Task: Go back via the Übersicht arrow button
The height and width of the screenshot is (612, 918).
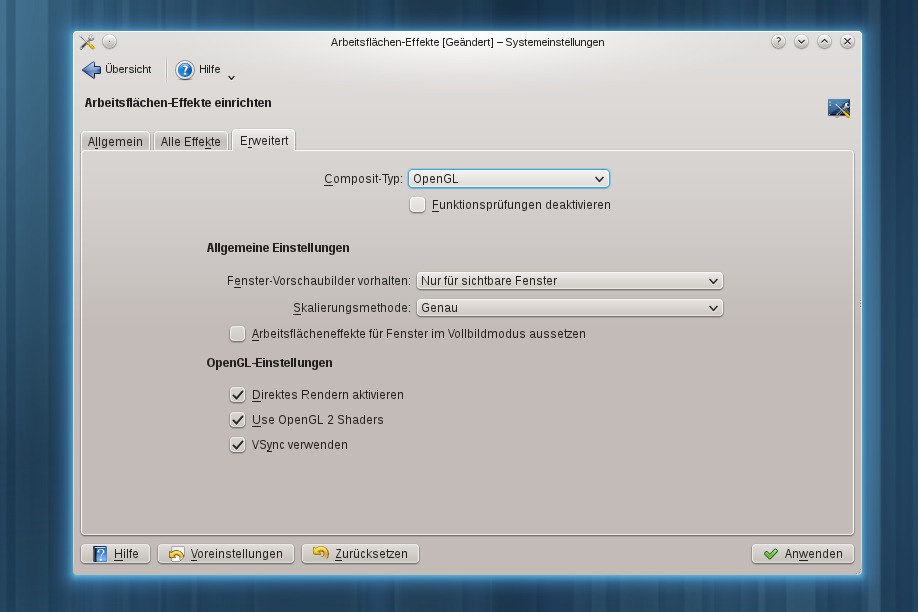Action: pos(117,70)
